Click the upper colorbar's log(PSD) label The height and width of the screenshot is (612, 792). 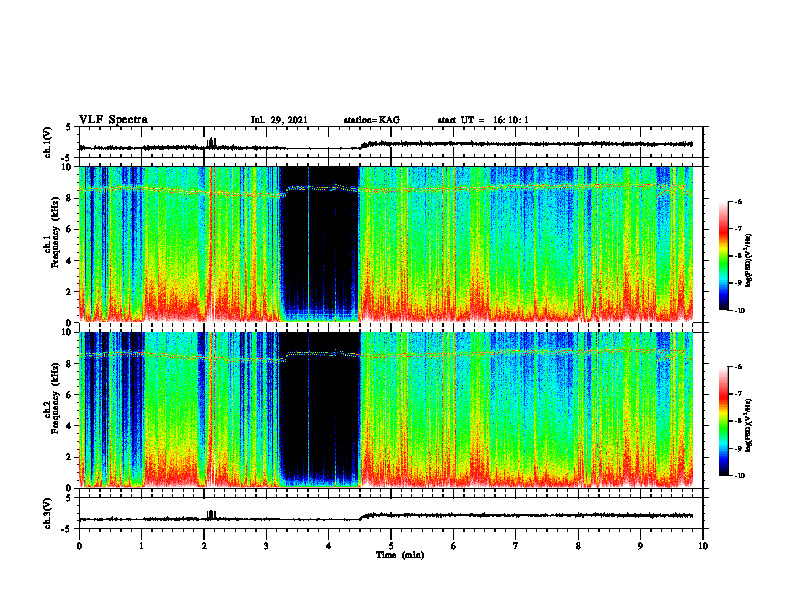(x=749, y=260)
